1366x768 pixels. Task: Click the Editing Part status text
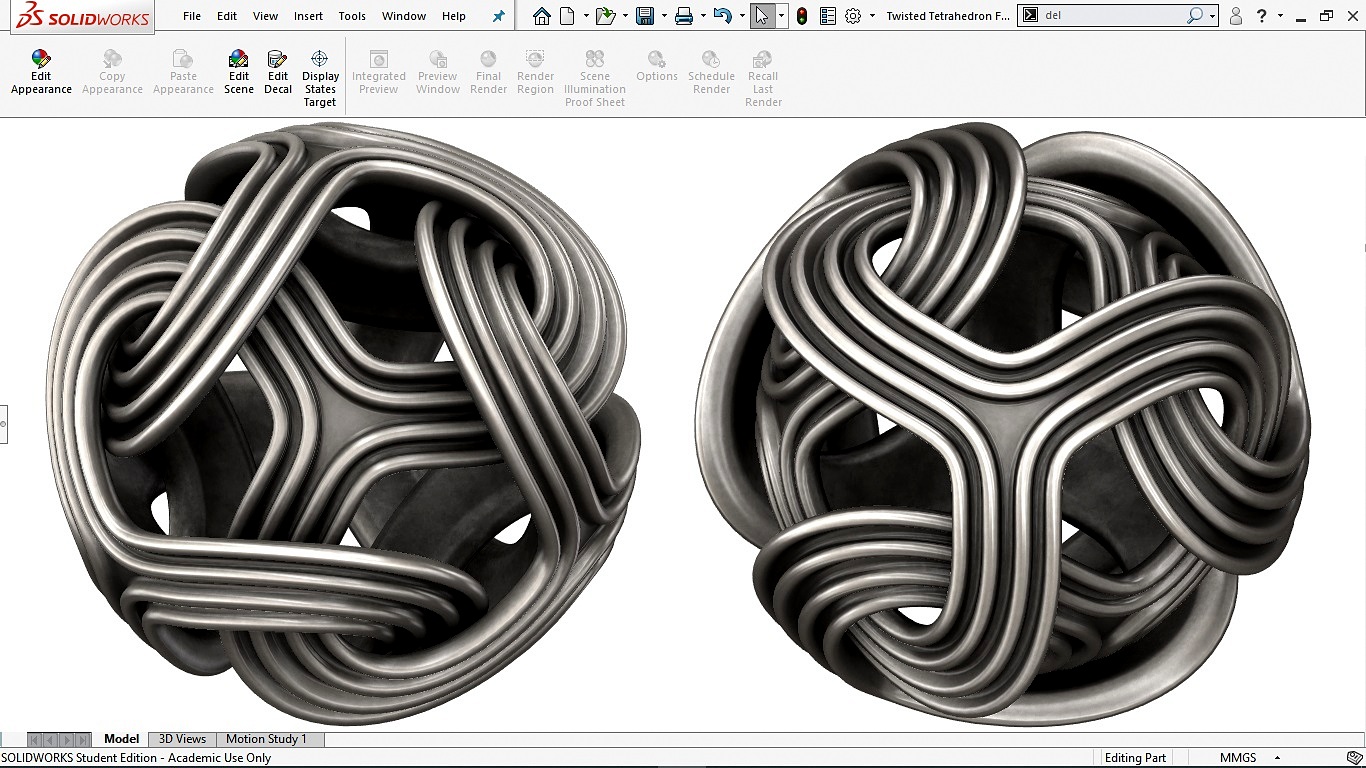1135,758
